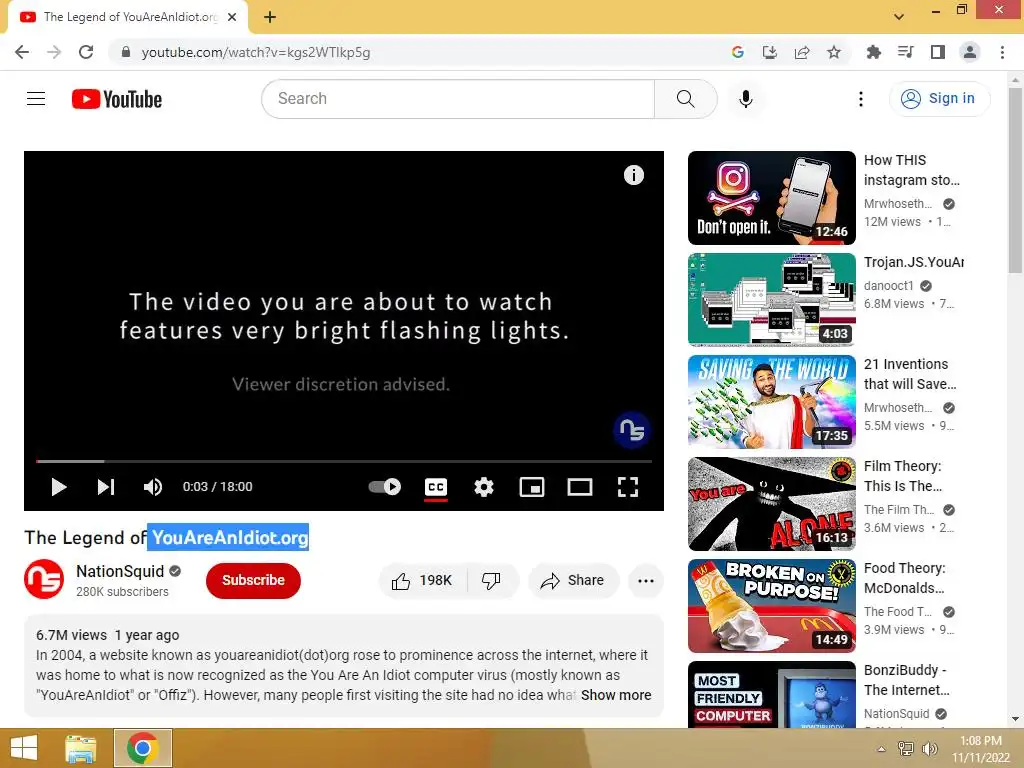Select 'The Legend of YouAreAnIdiot.org' tab
The image size is (1024, 768).
128,17
